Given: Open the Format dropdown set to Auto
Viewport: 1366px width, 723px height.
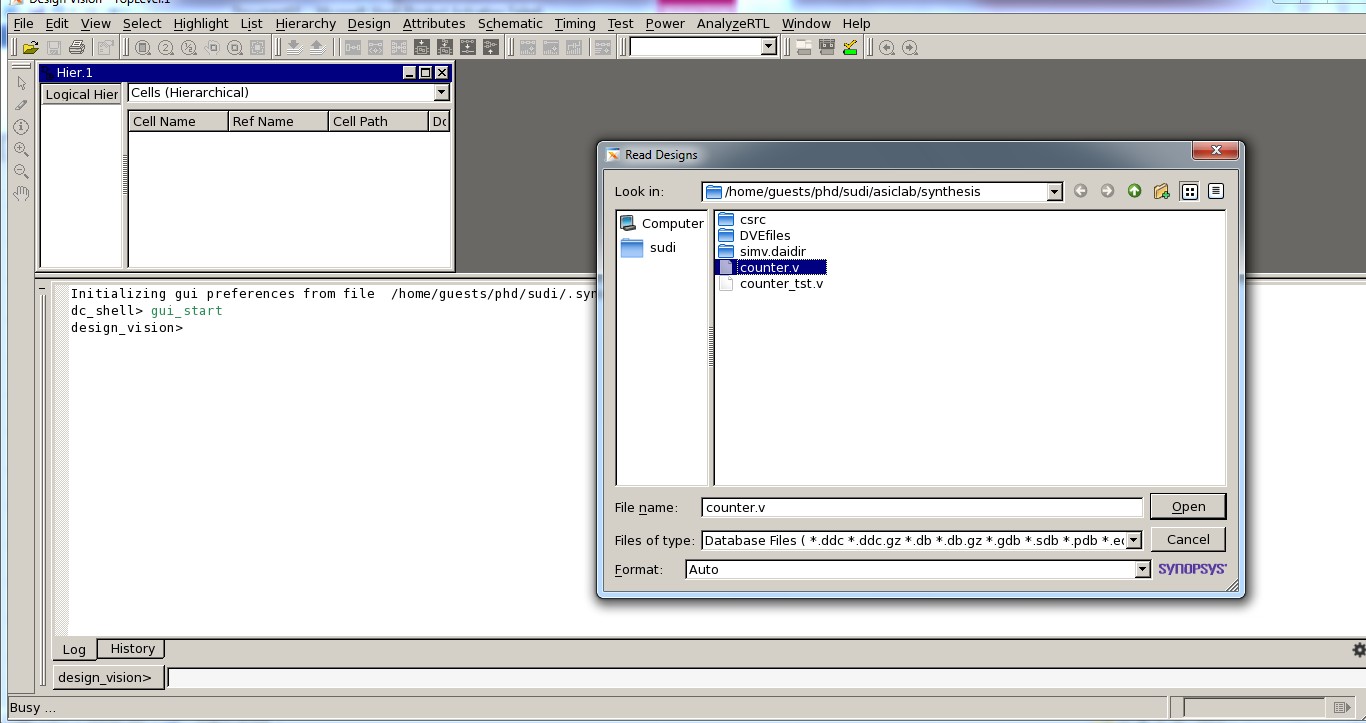Looking at the screenshot, I should (1142, 569).
